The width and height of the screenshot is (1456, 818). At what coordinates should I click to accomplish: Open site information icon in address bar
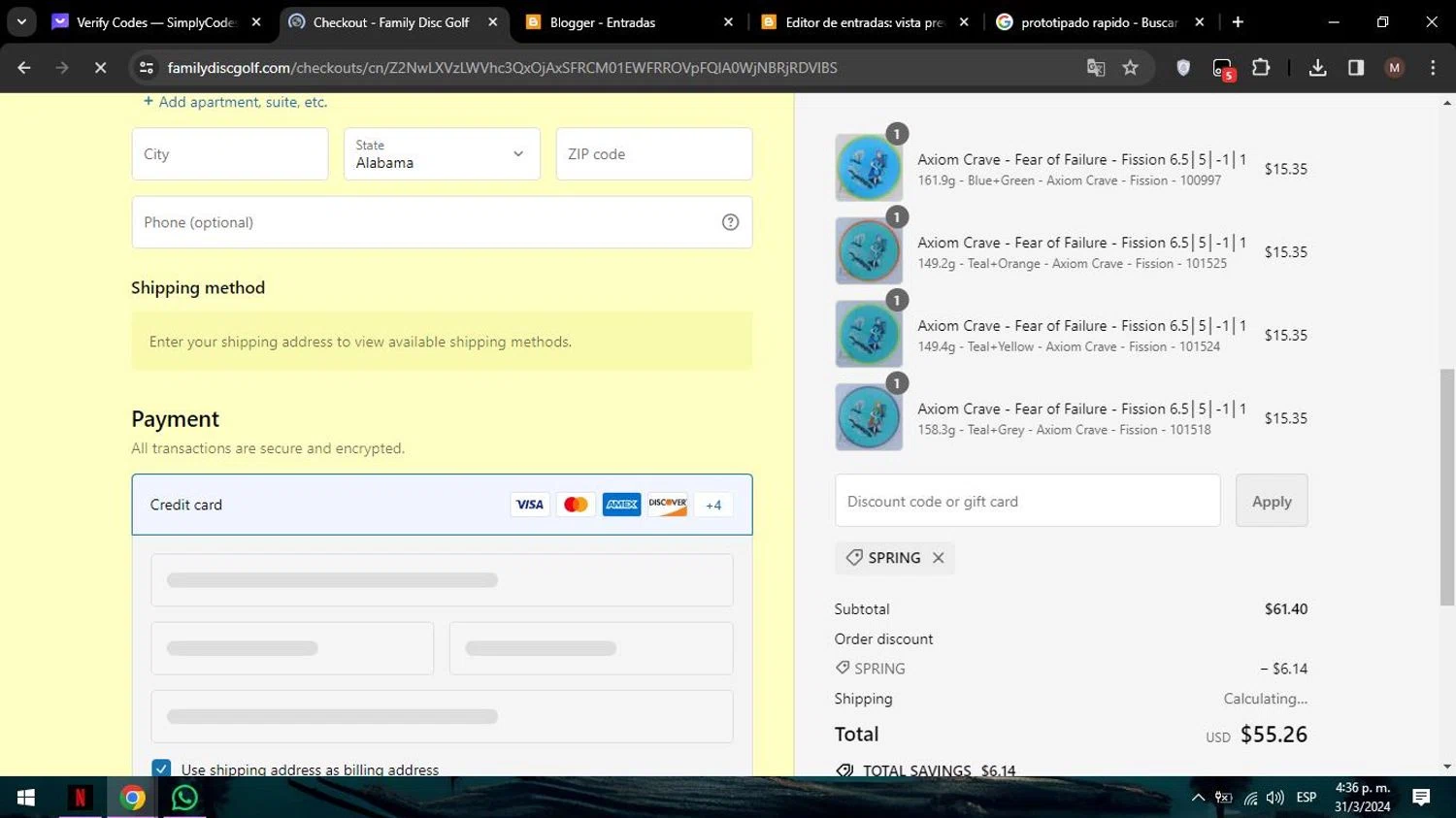147,68
